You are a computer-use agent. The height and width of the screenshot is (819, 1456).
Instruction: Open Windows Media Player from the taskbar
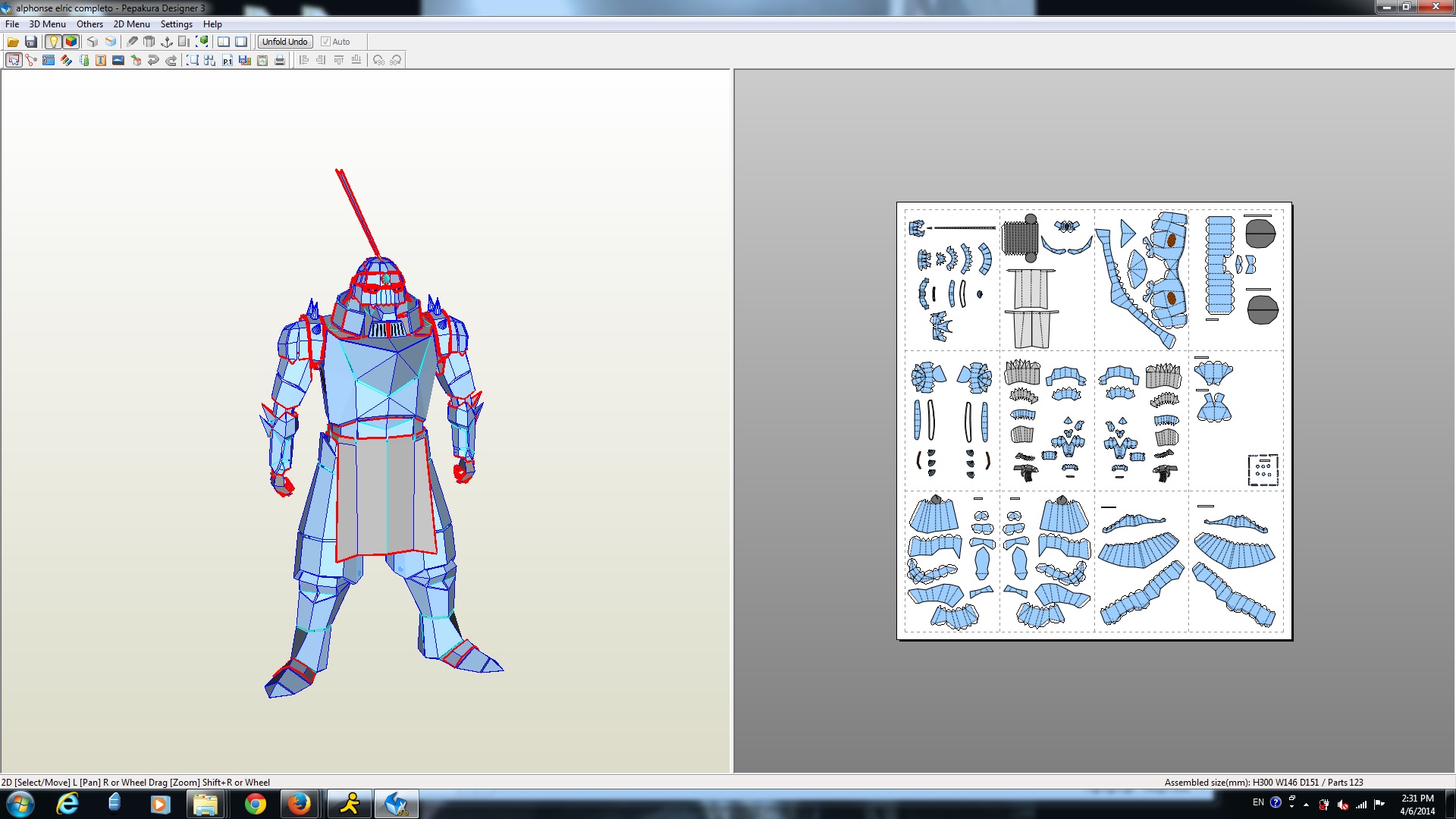point(160,804)
